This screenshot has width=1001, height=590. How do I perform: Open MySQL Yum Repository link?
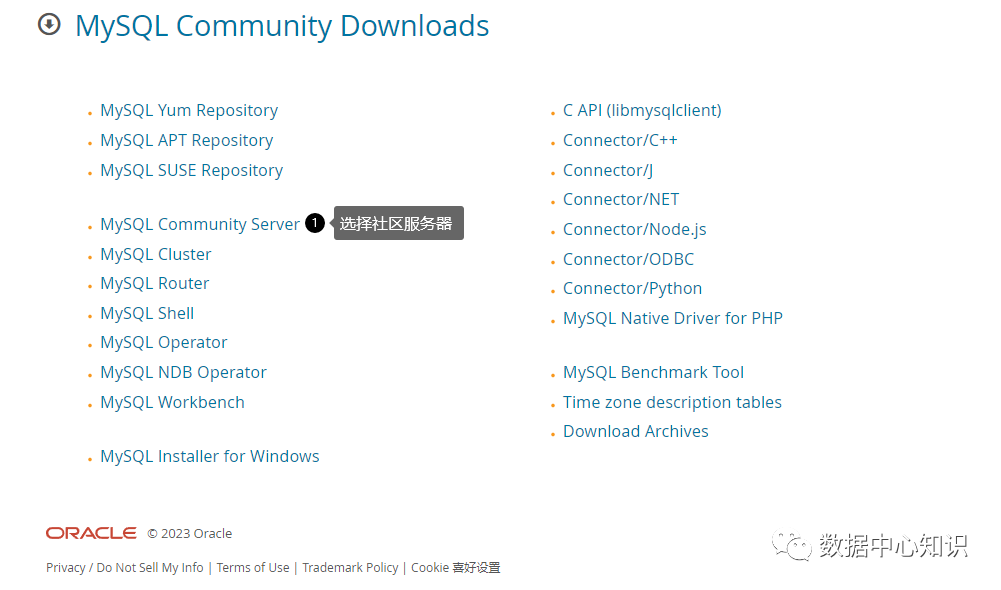[189, 110]
